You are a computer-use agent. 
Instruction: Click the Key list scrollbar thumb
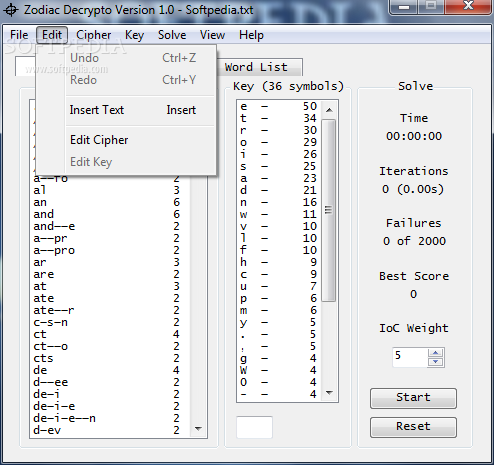[x=329, y=210]
